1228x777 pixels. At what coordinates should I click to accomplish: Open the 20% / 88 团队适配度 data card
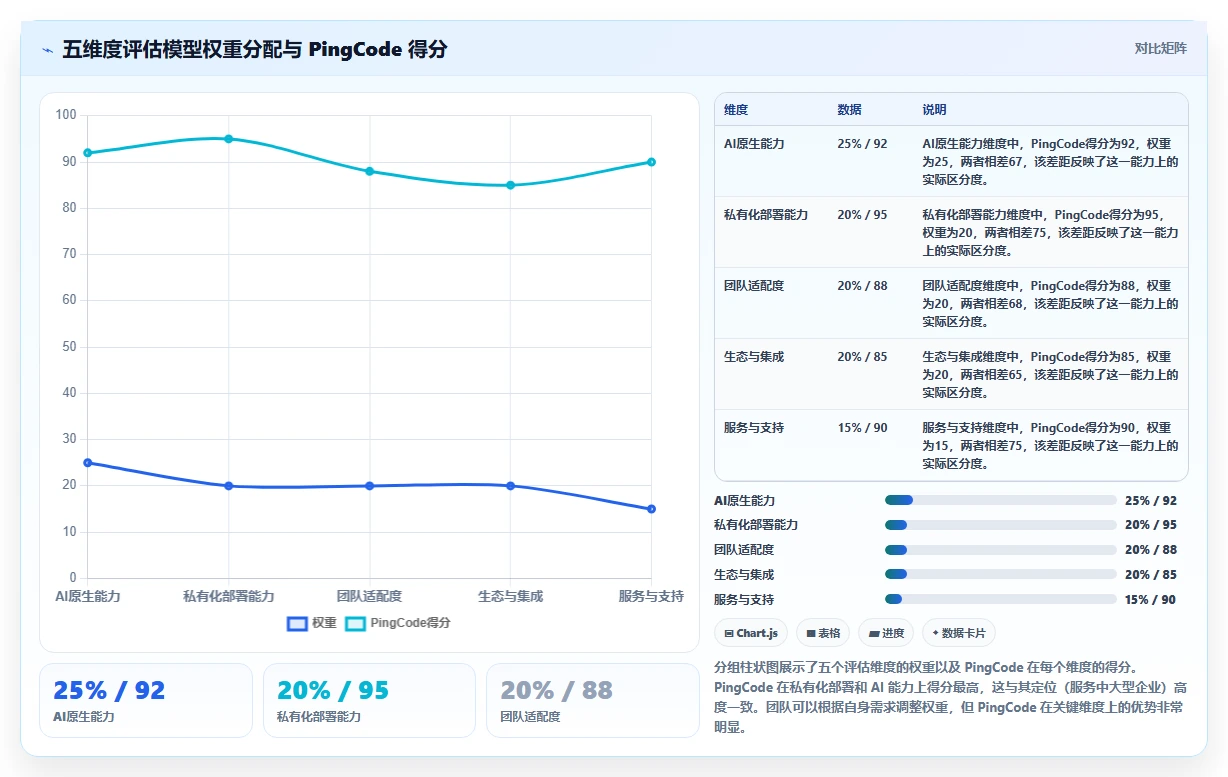[x=593, y=700]
